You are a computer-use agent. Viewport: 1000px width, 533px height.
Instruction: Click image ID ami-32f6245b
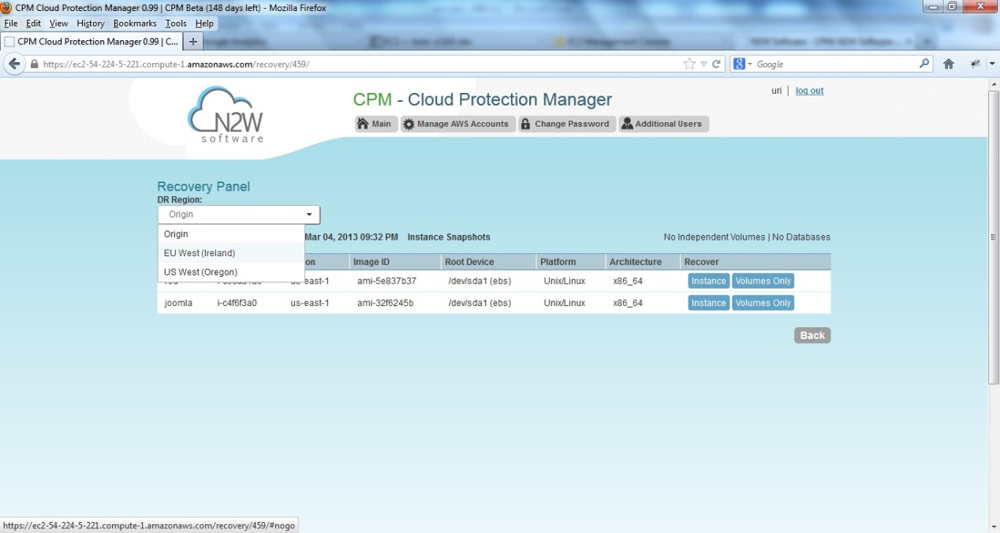click(385, 303)
